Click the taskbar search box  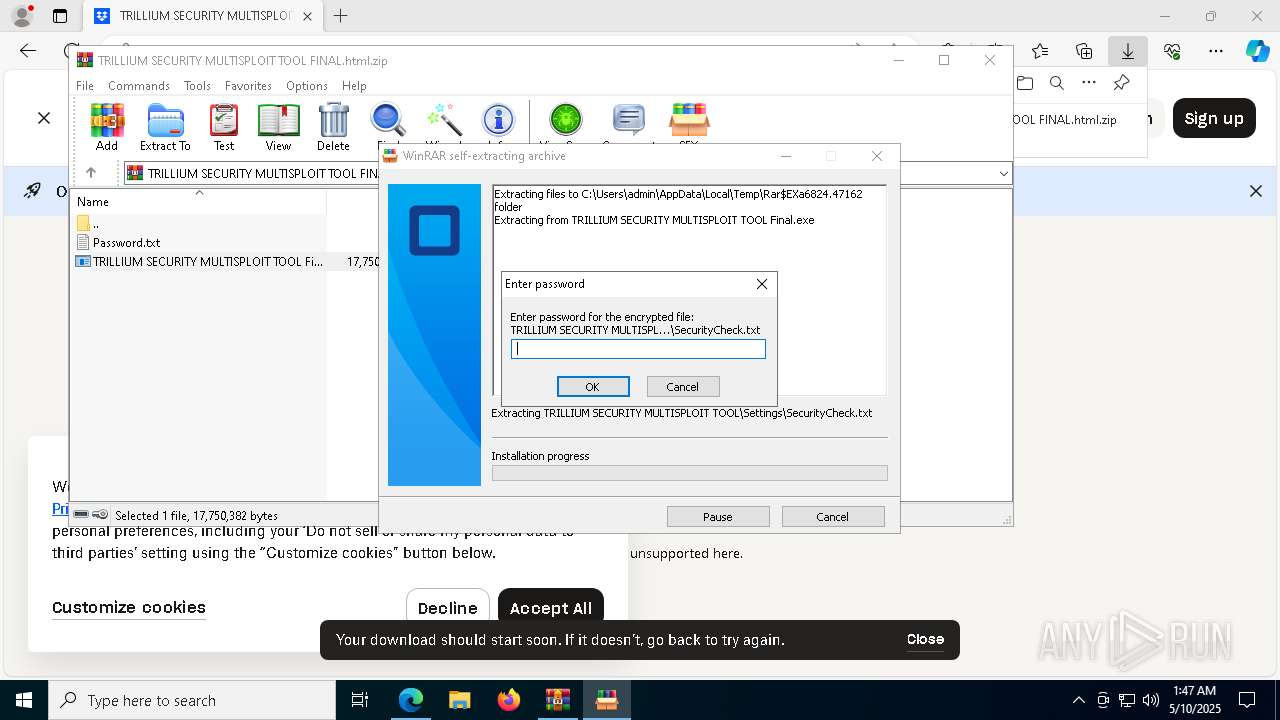click(191, 700)
